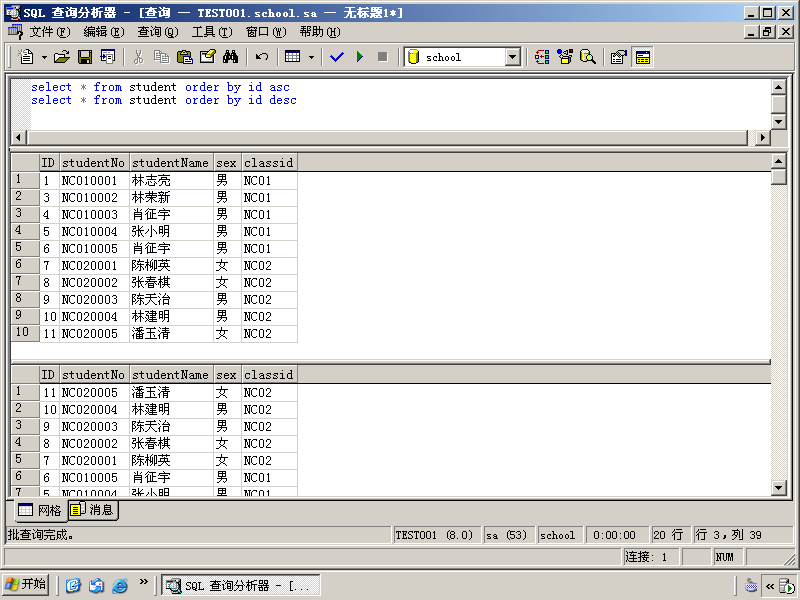Click the Parse Query checkmark icon
Image resolution: width=800 pixels, height=600 pixels.
(x=337, y=57)
